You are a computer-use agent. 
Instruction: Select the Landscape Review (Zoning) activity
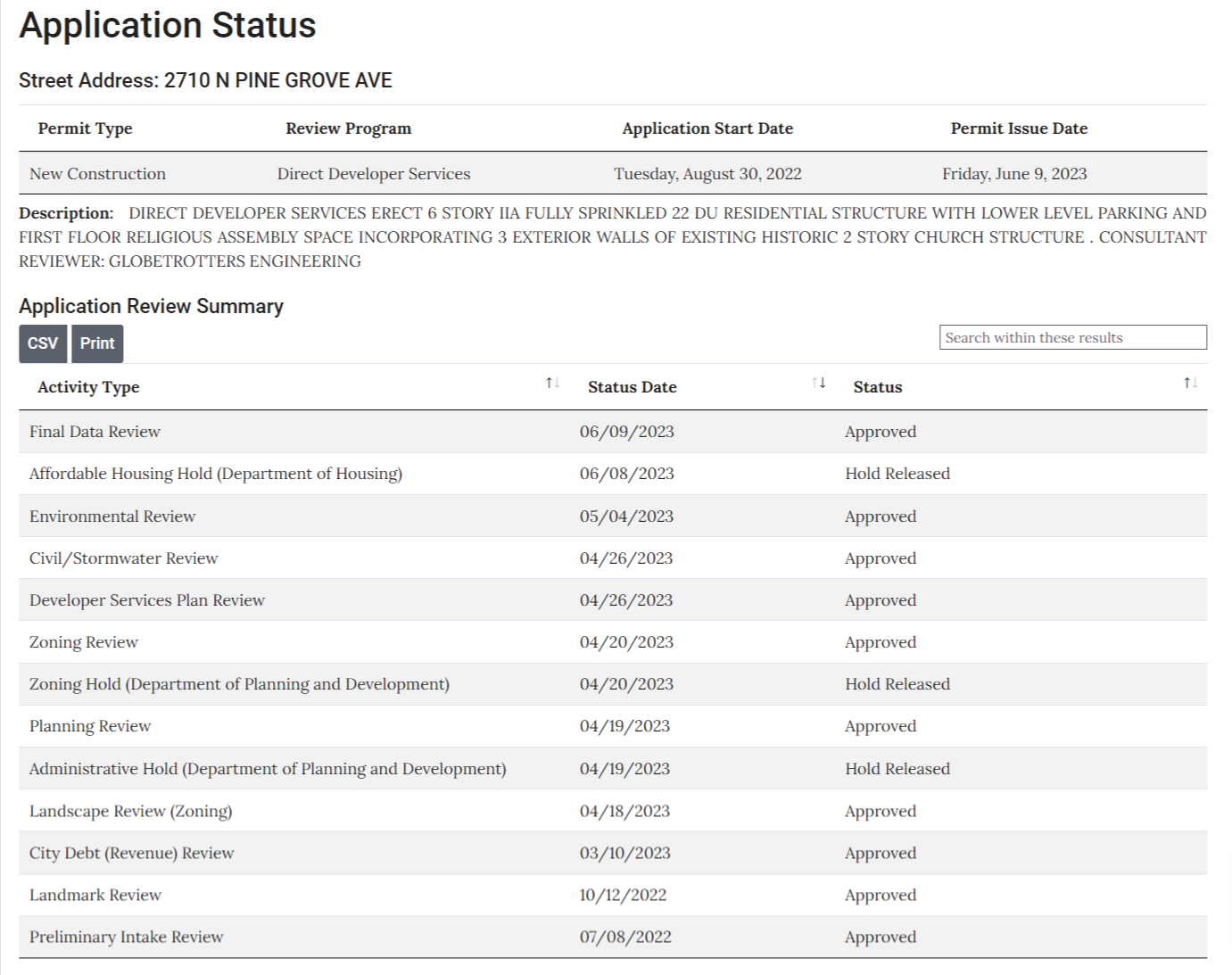point(131,811)
